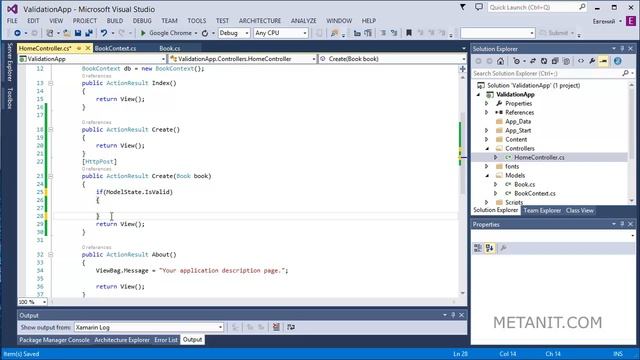Open the Debug configuration dropdown
The image size is (640, 360).
coord(234,33)
